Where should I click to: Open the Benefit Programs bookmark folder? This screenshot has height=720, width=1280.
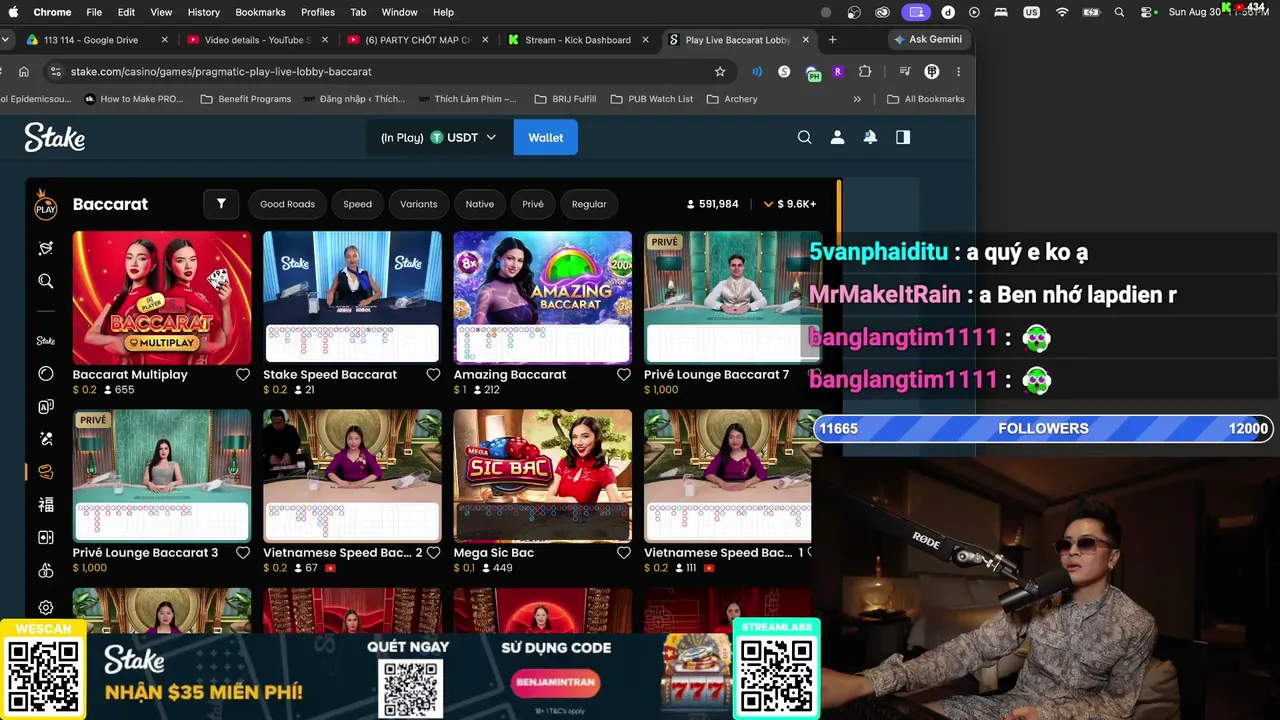245,99
